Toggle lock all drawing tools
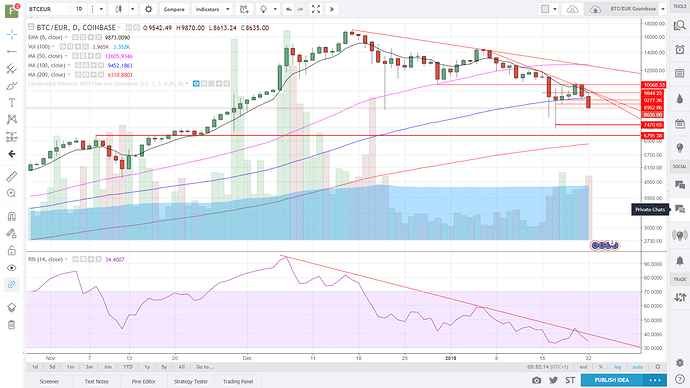 tap(12, 251)
